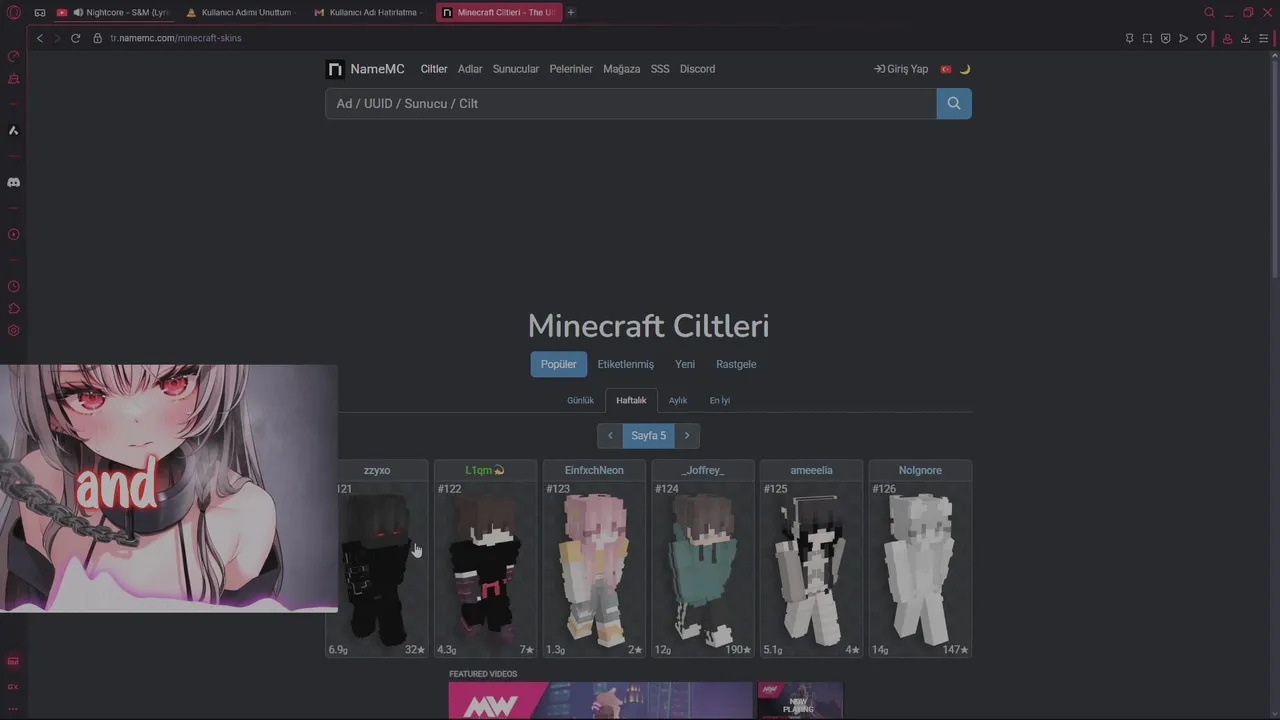Open Mağaza in the NameMC navbar
Screen dimensions: 1280x720
[622, 69]
